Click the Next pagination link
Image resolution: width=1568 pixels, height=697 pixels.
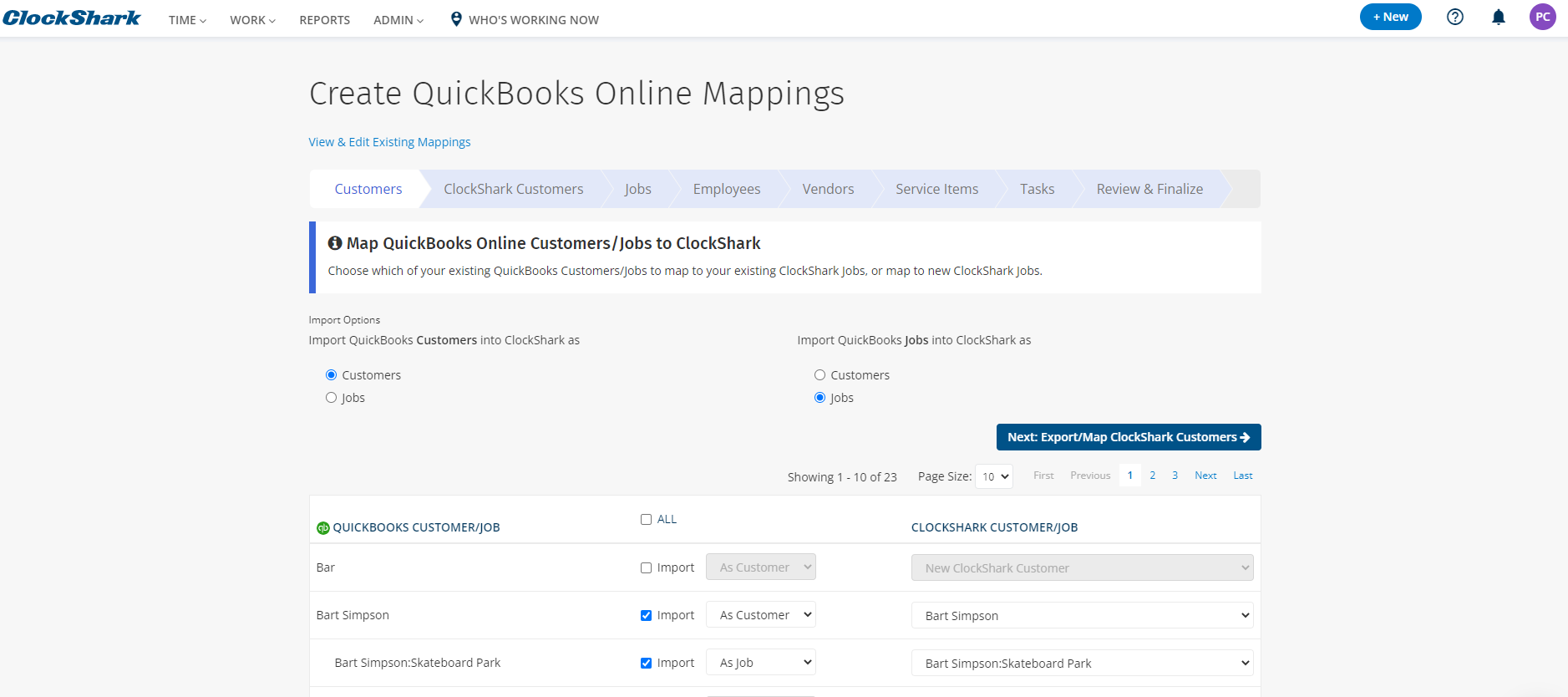tap(1205, 476)
